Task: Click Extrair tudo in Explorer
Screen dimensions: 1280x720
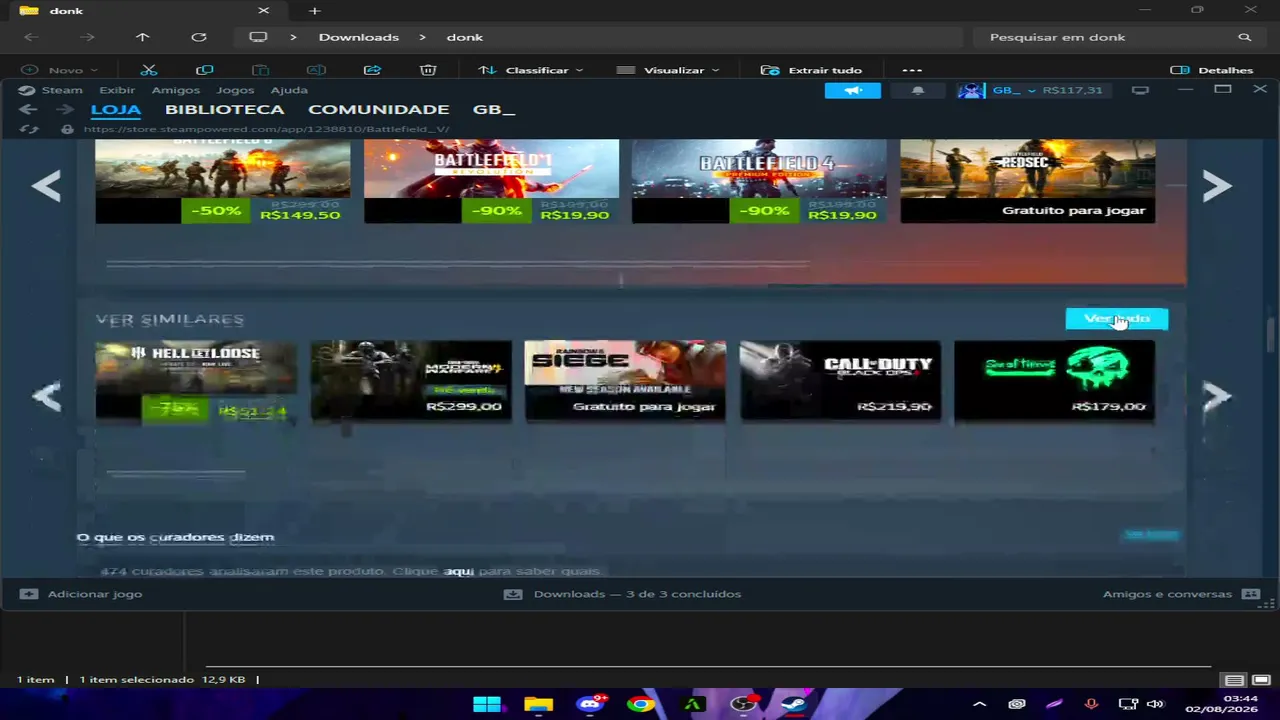Action: tap(811, 70)
